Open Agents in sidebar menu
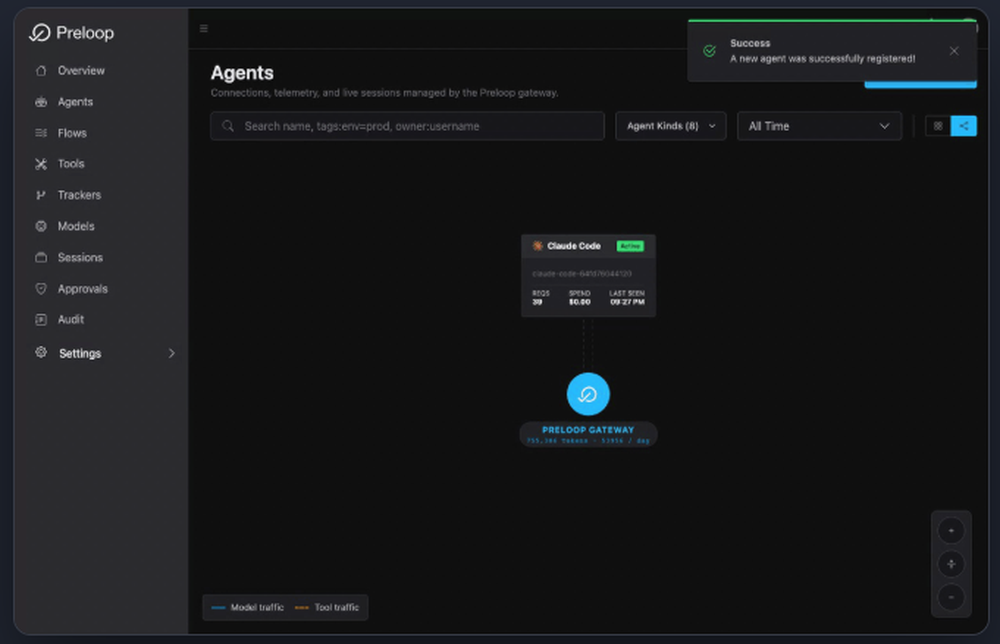Screen dimensions: 1000x644 point(75,102)
